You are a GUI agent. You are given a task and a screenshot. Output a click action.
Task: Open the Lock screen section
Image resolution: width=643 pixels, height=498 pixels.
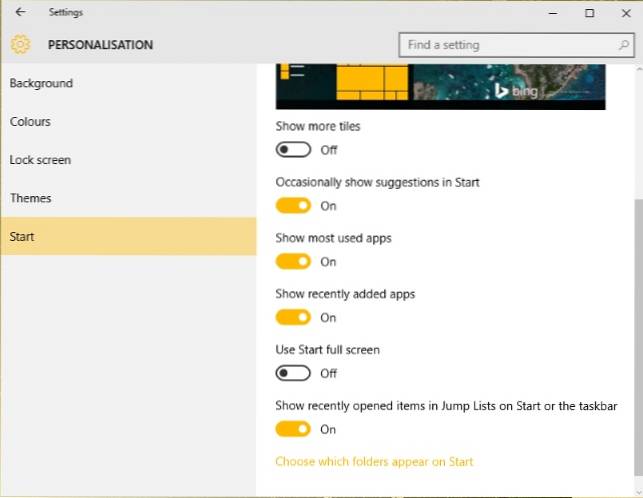(x=128, y=160)
